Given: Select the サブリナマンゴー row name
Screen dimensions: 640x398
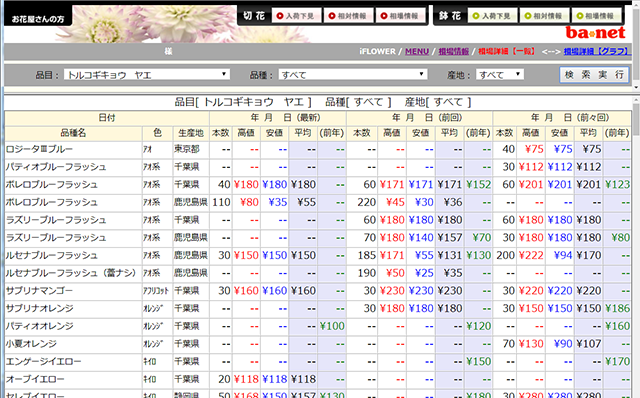Looking at the screenshot, I should coord(39,291).
